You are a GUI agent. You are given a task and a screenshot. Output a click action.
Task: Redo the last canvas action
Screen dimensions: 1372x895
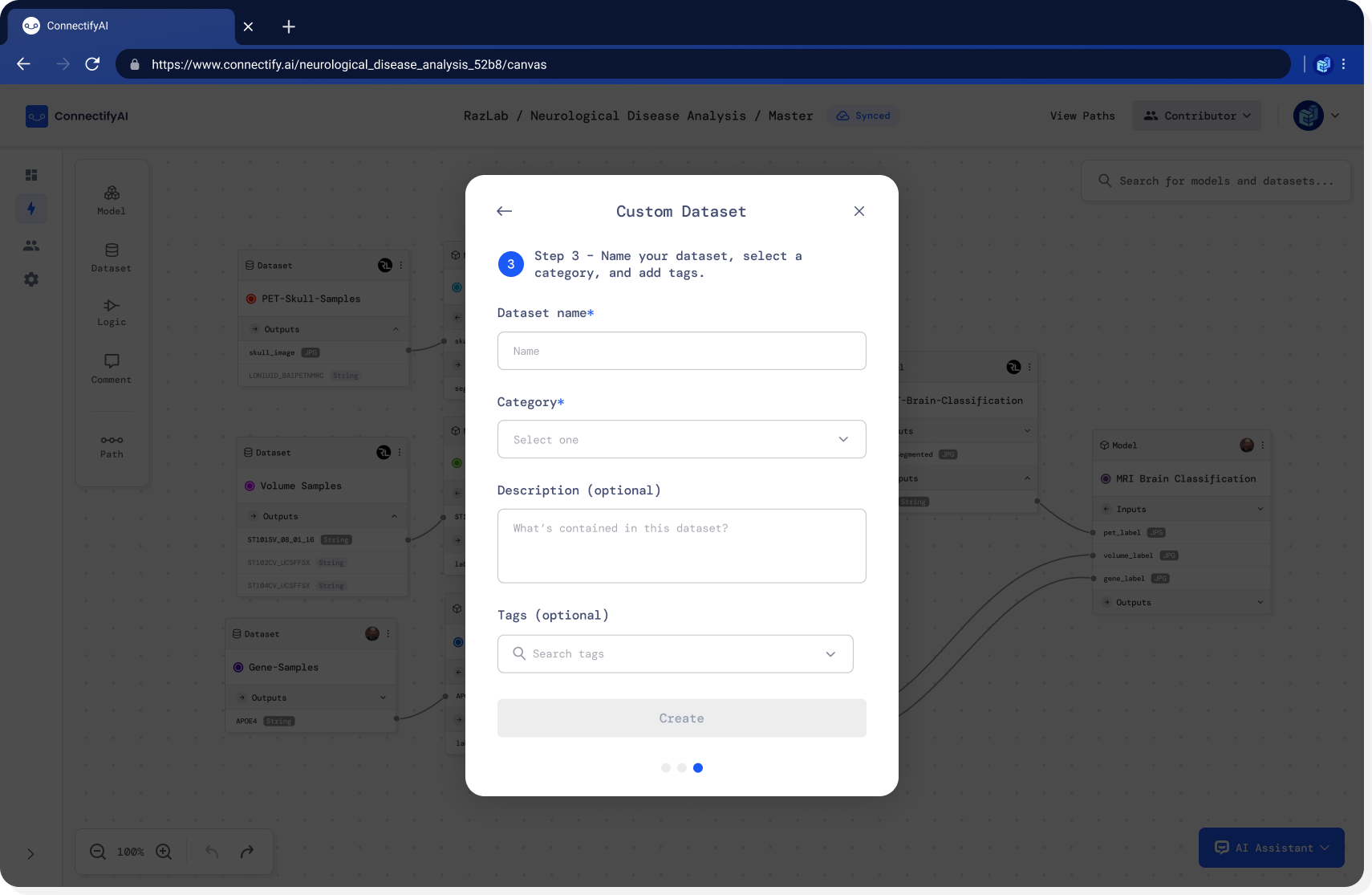coord(247,852)
